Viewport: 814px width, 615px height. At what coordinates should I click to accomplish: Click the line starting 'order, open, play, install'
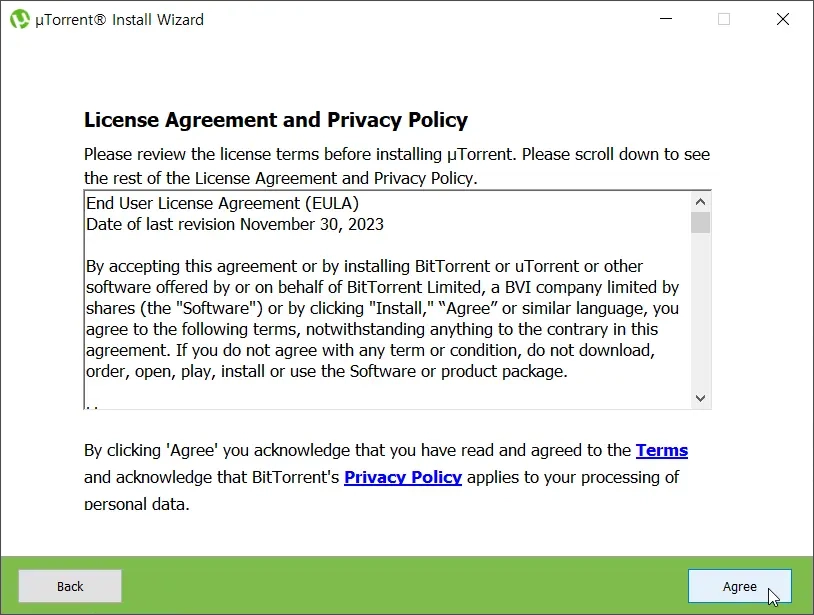pyautogui.click(x=327, y=371)
